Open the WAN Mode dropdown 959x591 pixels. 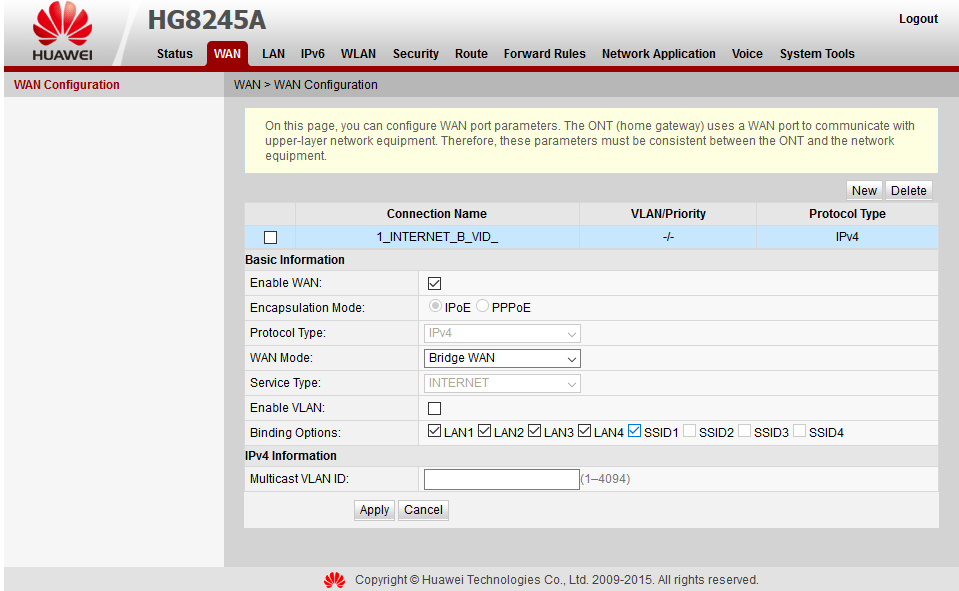[502, 359]
